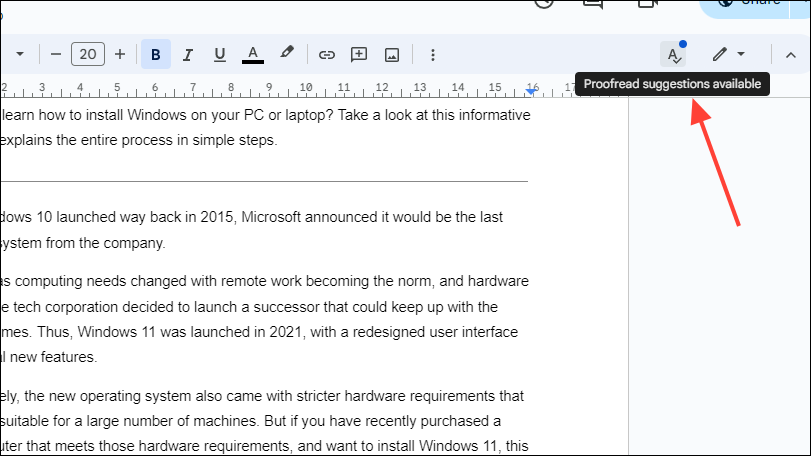Click the text "Windows 11 was launched in 2021"
The height and width of the screenshot is (456, 811).
(x=190, y=332)
